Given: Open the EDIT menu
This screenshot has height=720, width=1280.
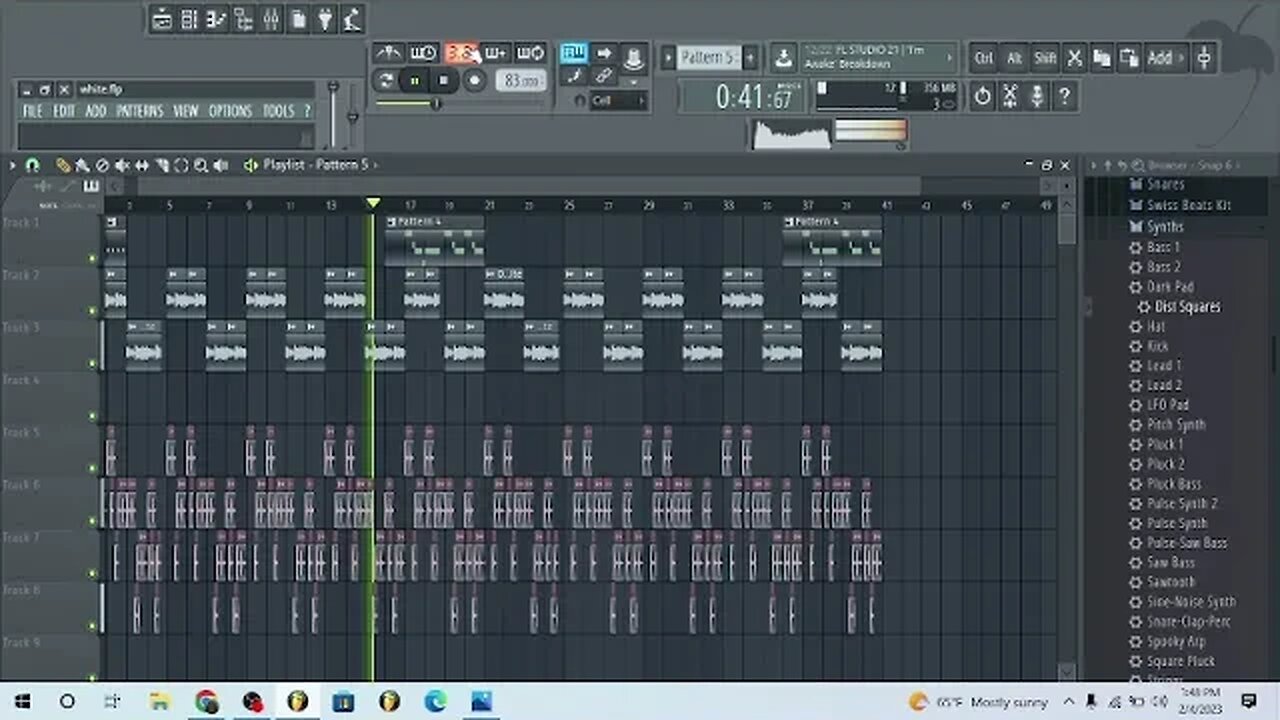Looking at the screenshot, I should 64,111.
